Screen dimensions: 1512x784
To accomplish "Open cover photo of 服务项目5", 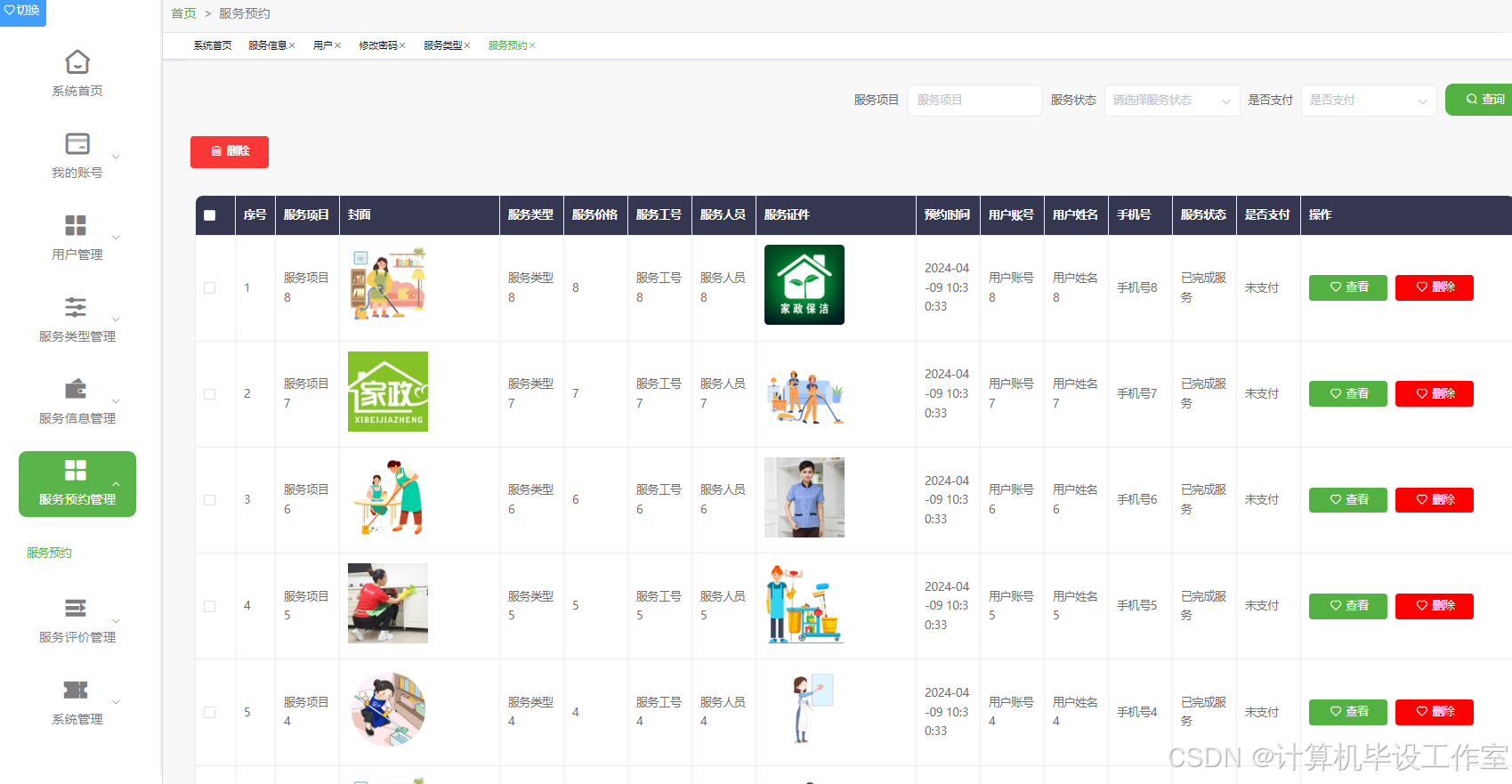I will (x=388, y=603).
